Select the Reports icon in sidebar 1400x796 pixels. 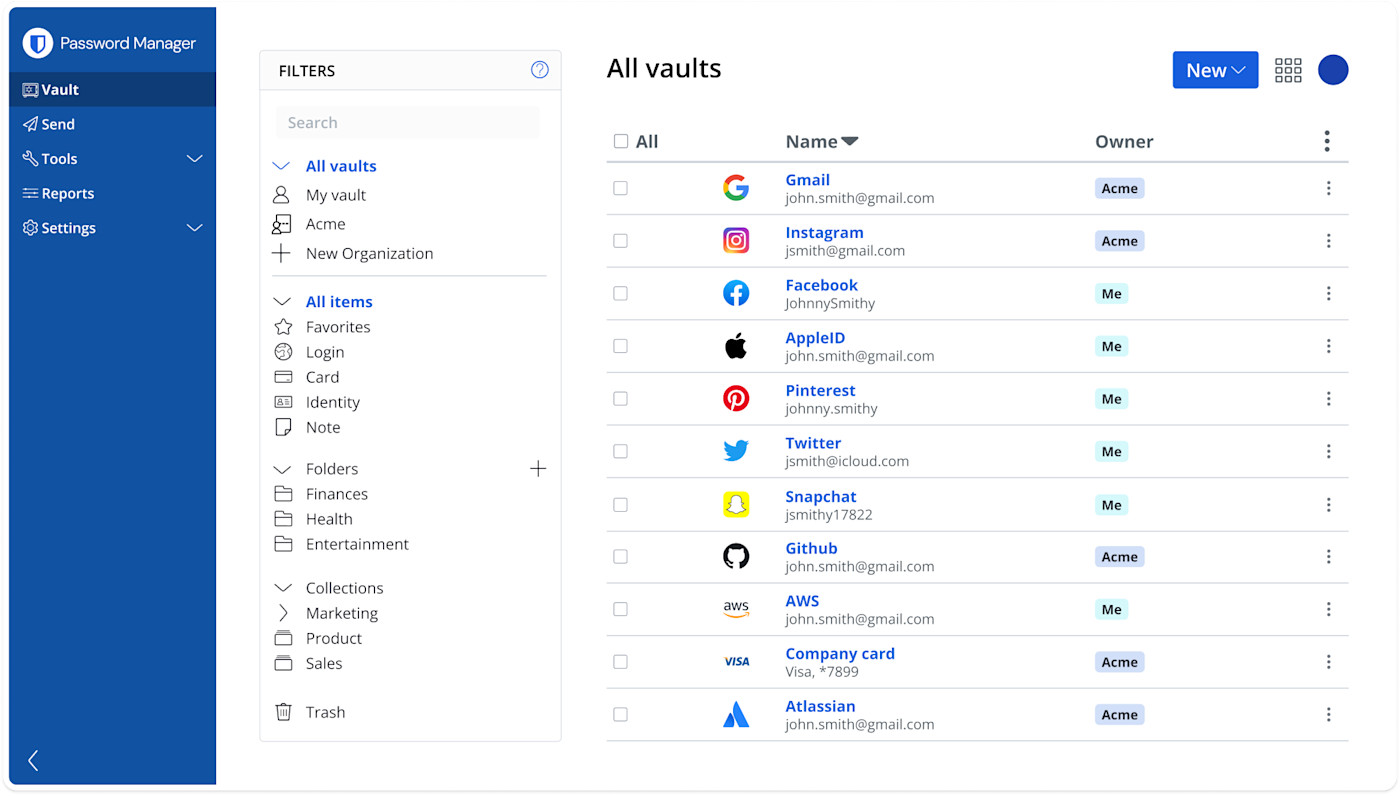point(29,193)
